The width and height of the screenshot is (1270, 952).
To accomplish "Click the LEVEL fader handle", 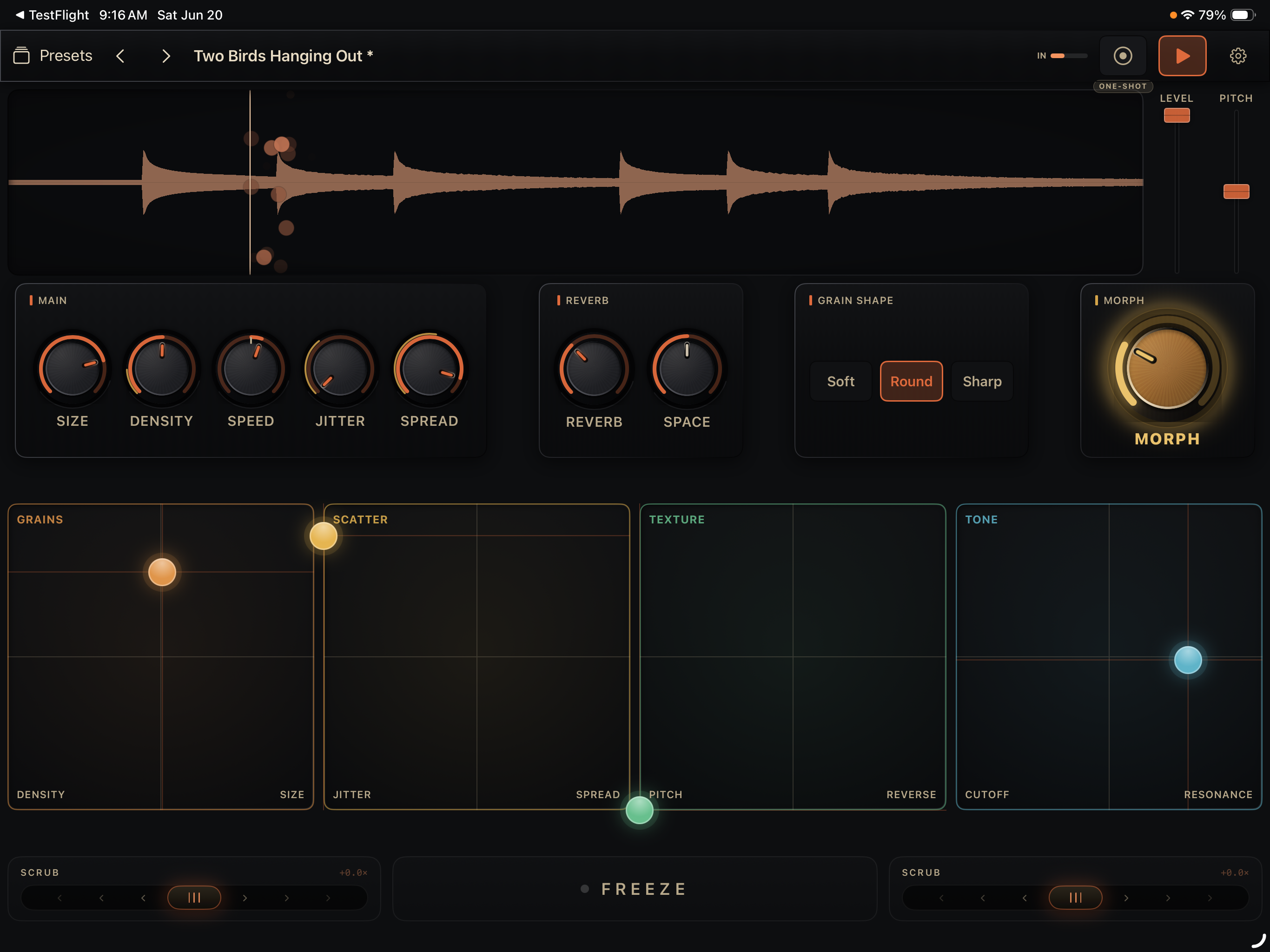I will pyautogui.click(x=1177, y=115).
